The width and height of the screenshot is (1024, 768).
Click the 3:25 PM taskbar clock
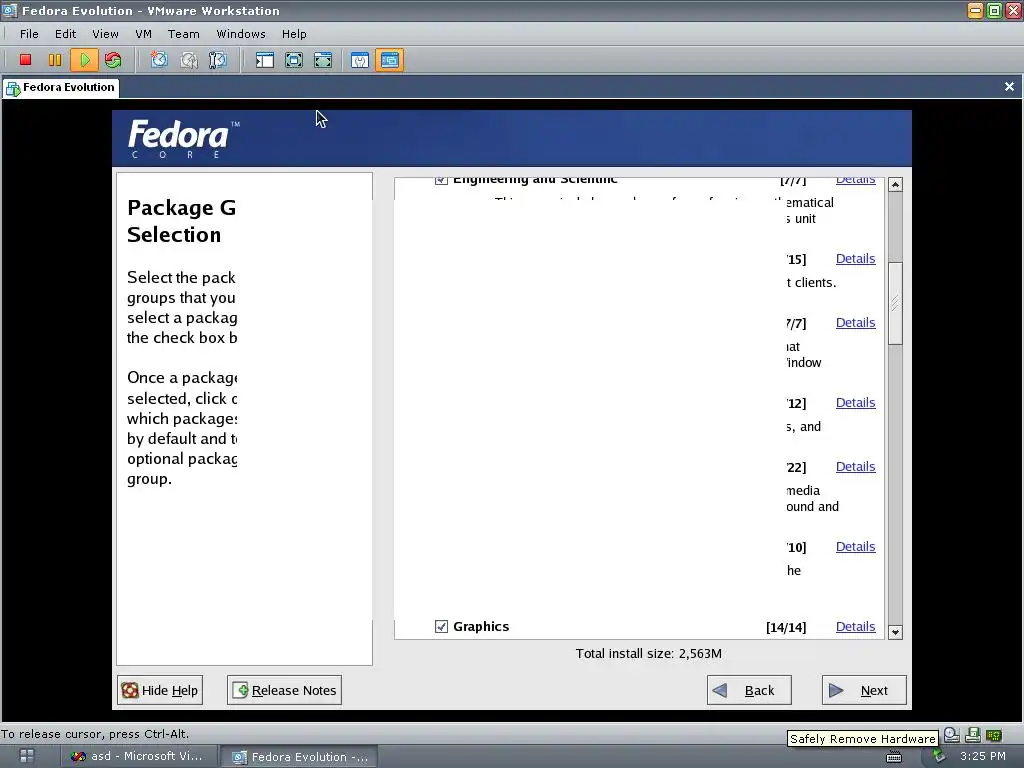983,756
